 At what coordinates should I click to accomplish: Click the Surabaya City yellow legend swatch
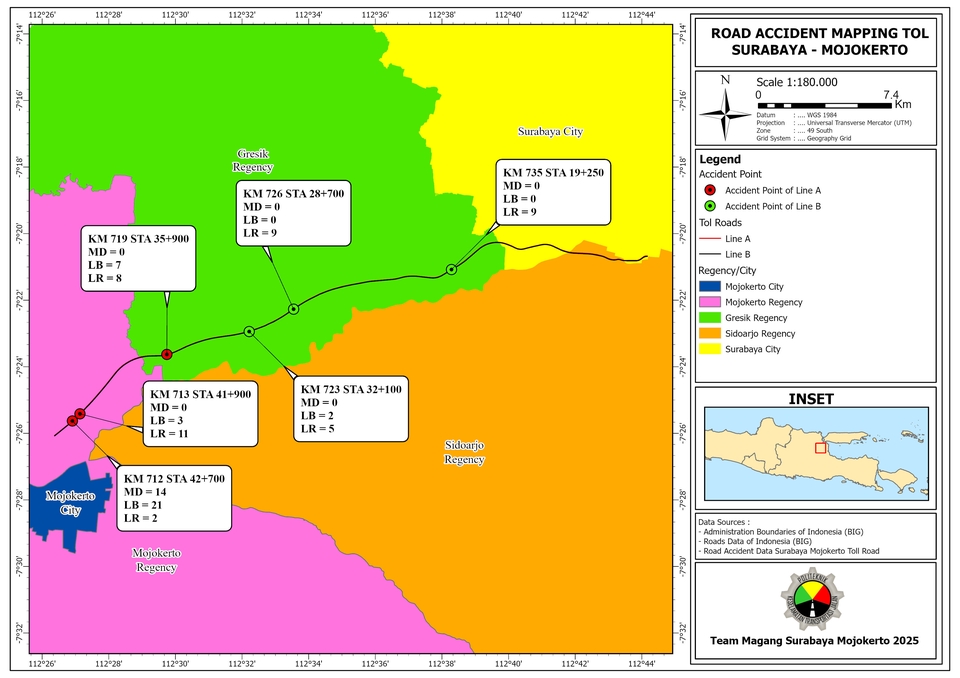pyautogui.click(x=710, y=349)
